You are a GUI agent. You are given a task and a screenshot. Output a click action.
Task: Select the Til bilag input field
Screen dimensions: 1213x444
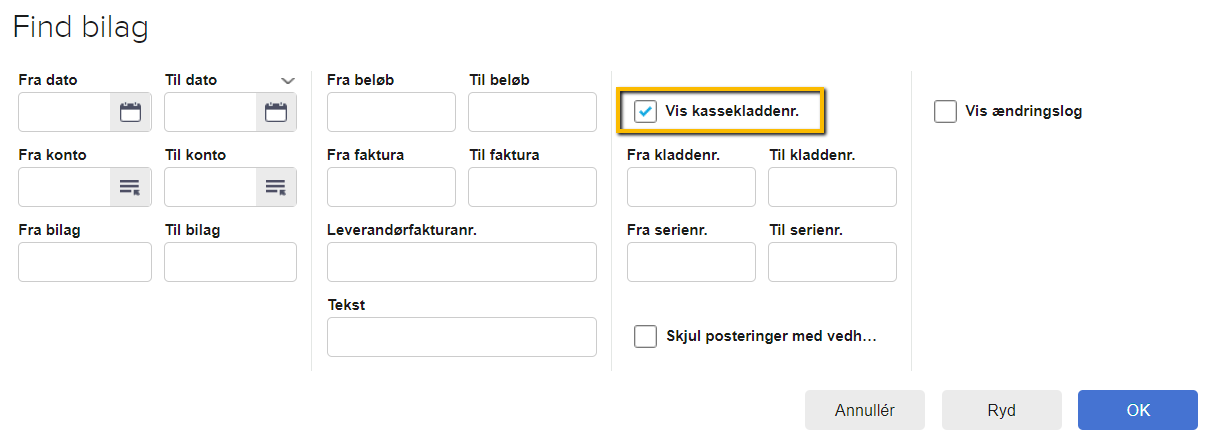[230, 262]
